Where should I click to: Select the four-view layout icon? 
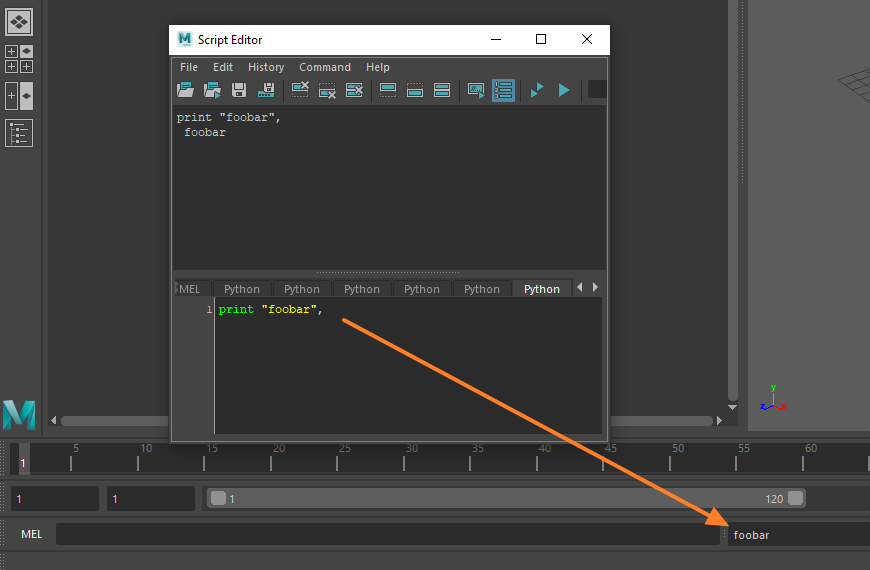click(19, 58)
